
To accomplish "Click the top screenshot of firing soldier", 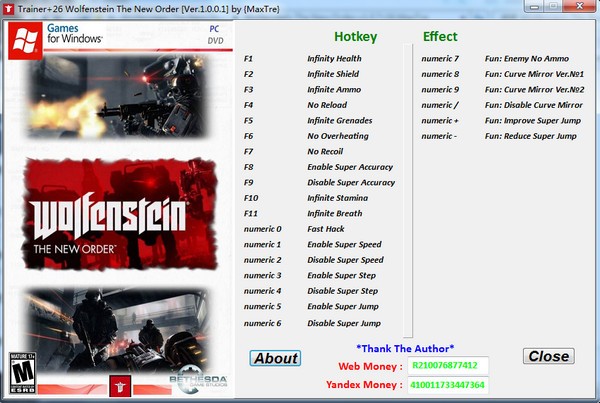I will (x=119, y=97).
